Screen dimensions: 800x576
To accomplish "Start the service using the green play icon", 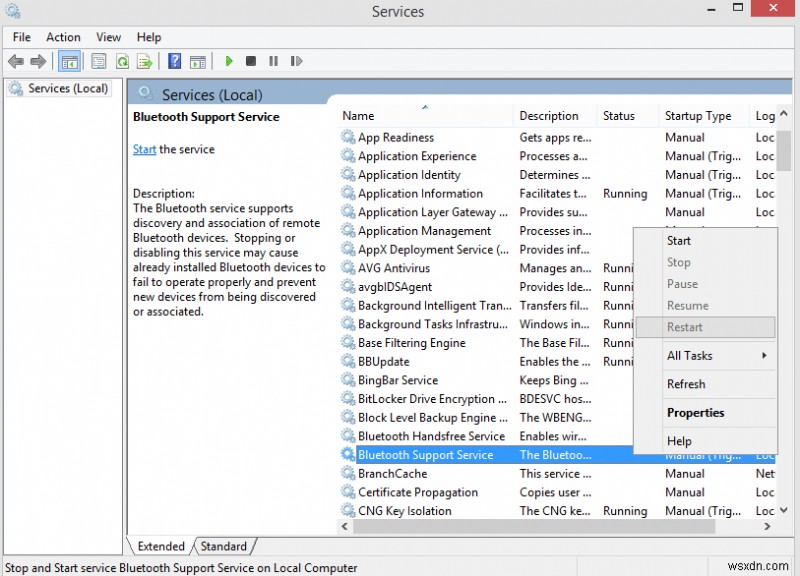I will [229, 61].
